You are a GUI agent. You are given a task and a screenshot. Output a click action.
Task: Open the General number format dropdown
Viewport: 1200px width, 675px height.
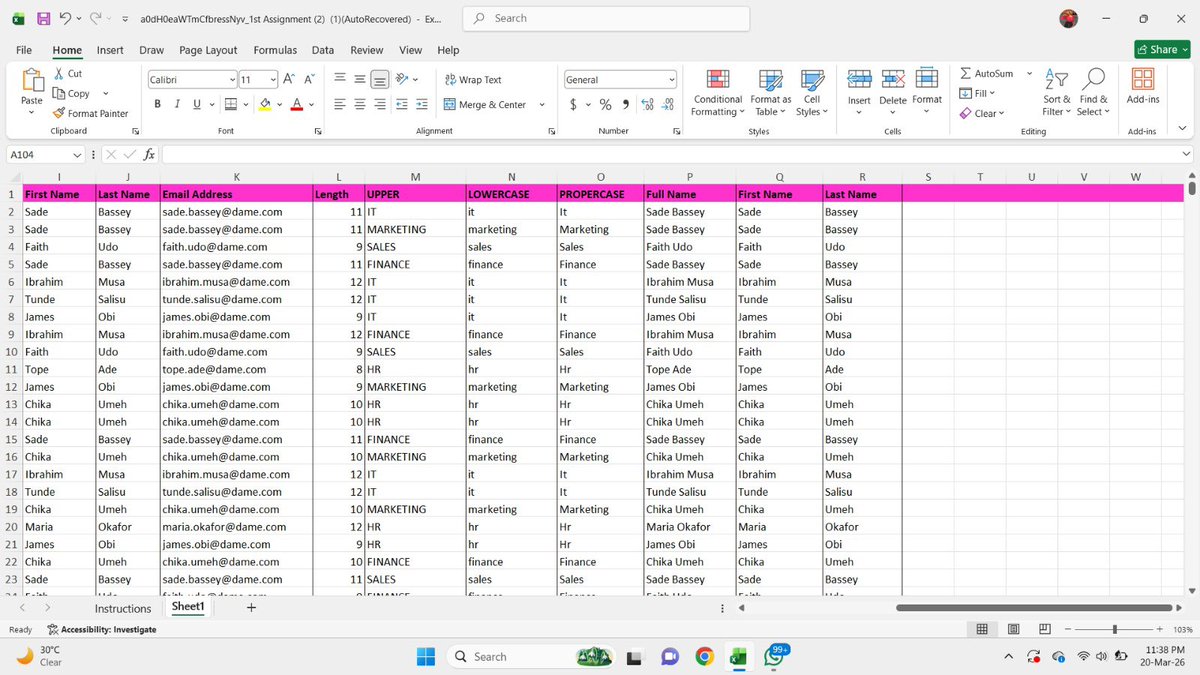[x=671, y=79]
